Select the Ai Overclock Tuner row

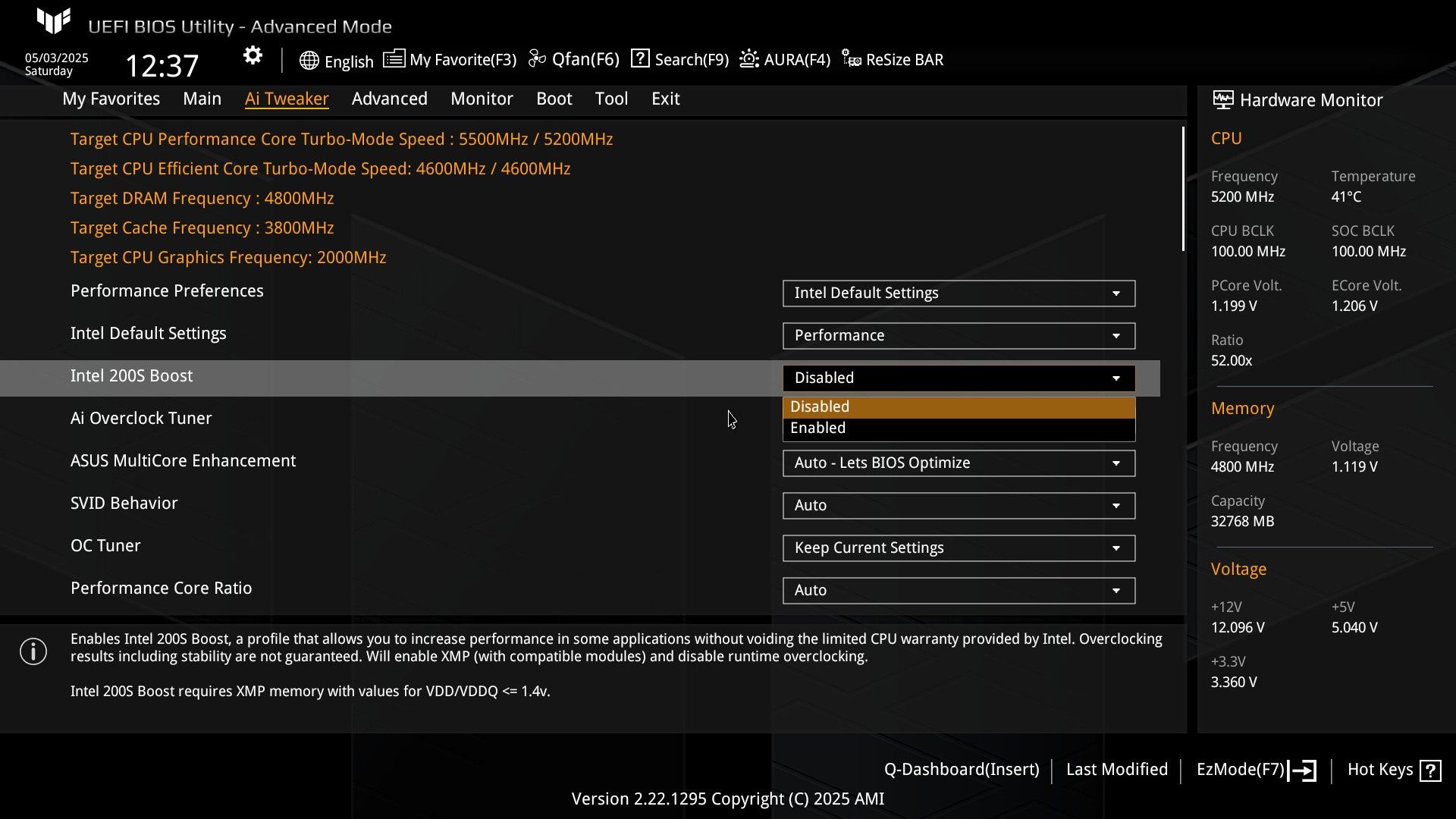(x=141, y=419)
